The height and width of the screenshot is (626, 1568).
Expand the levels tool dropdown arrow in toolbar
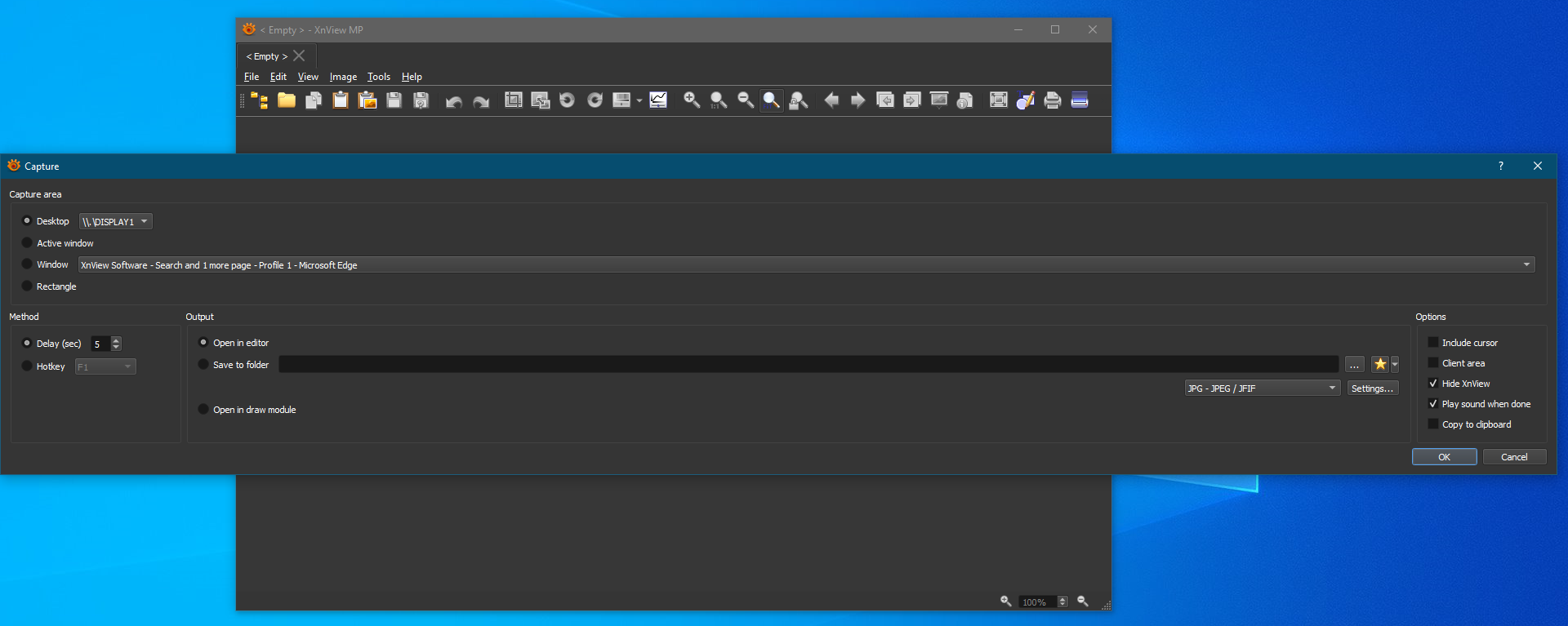tap(639, 100)
